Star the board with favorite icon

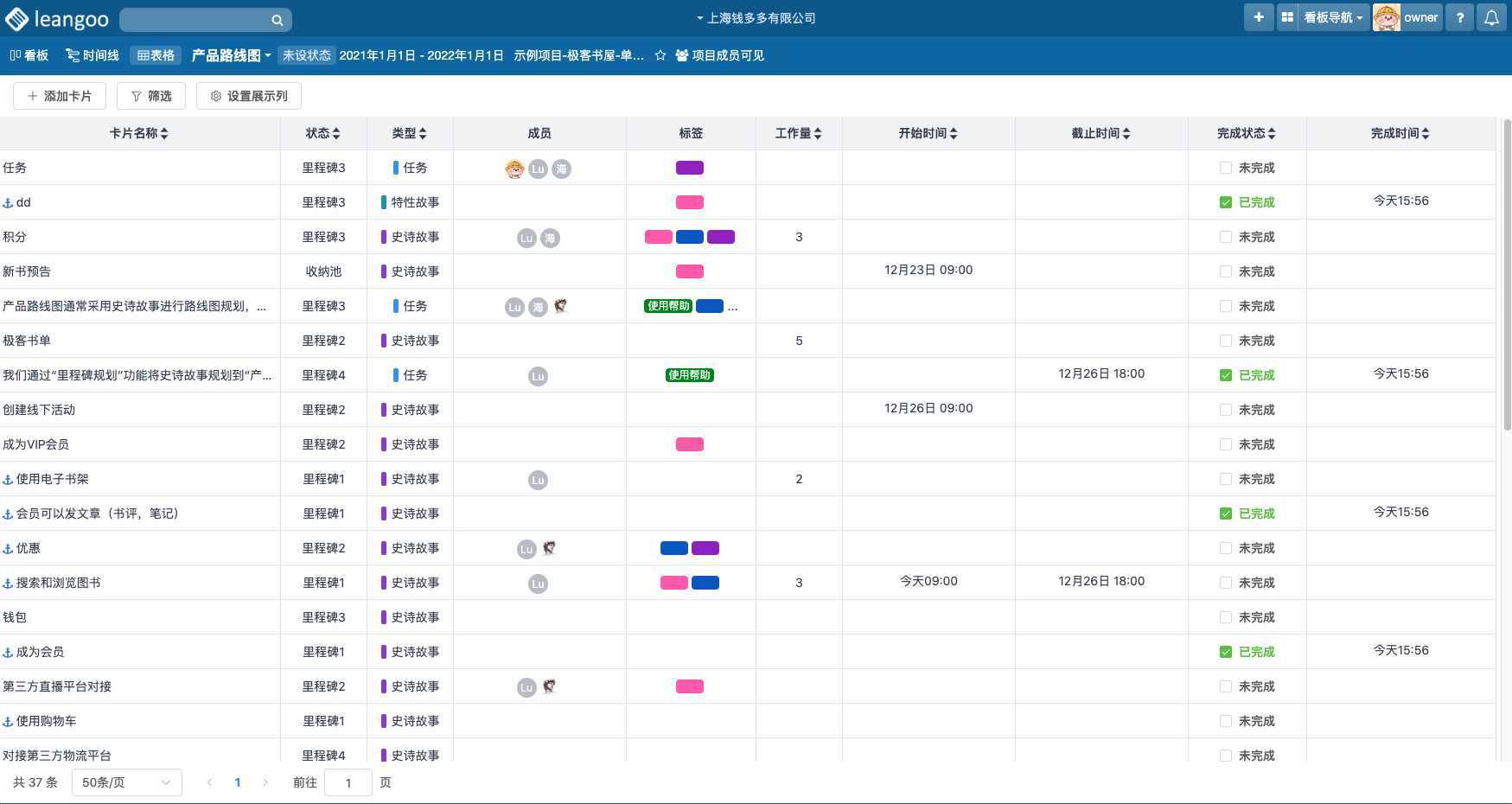[x=660, y=55]
